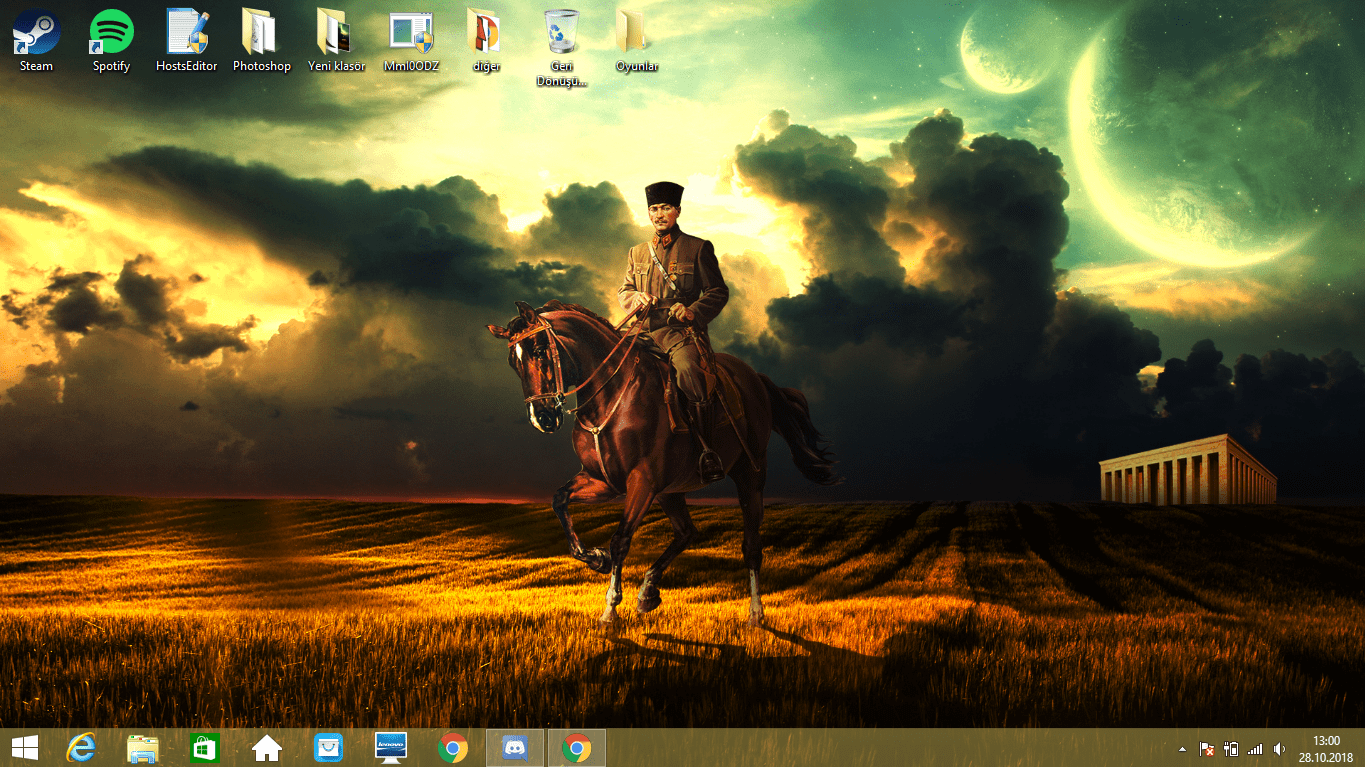Select the Yeni klasör folder
Screen dimensions: 1365x767
click(x=336, y=40)
